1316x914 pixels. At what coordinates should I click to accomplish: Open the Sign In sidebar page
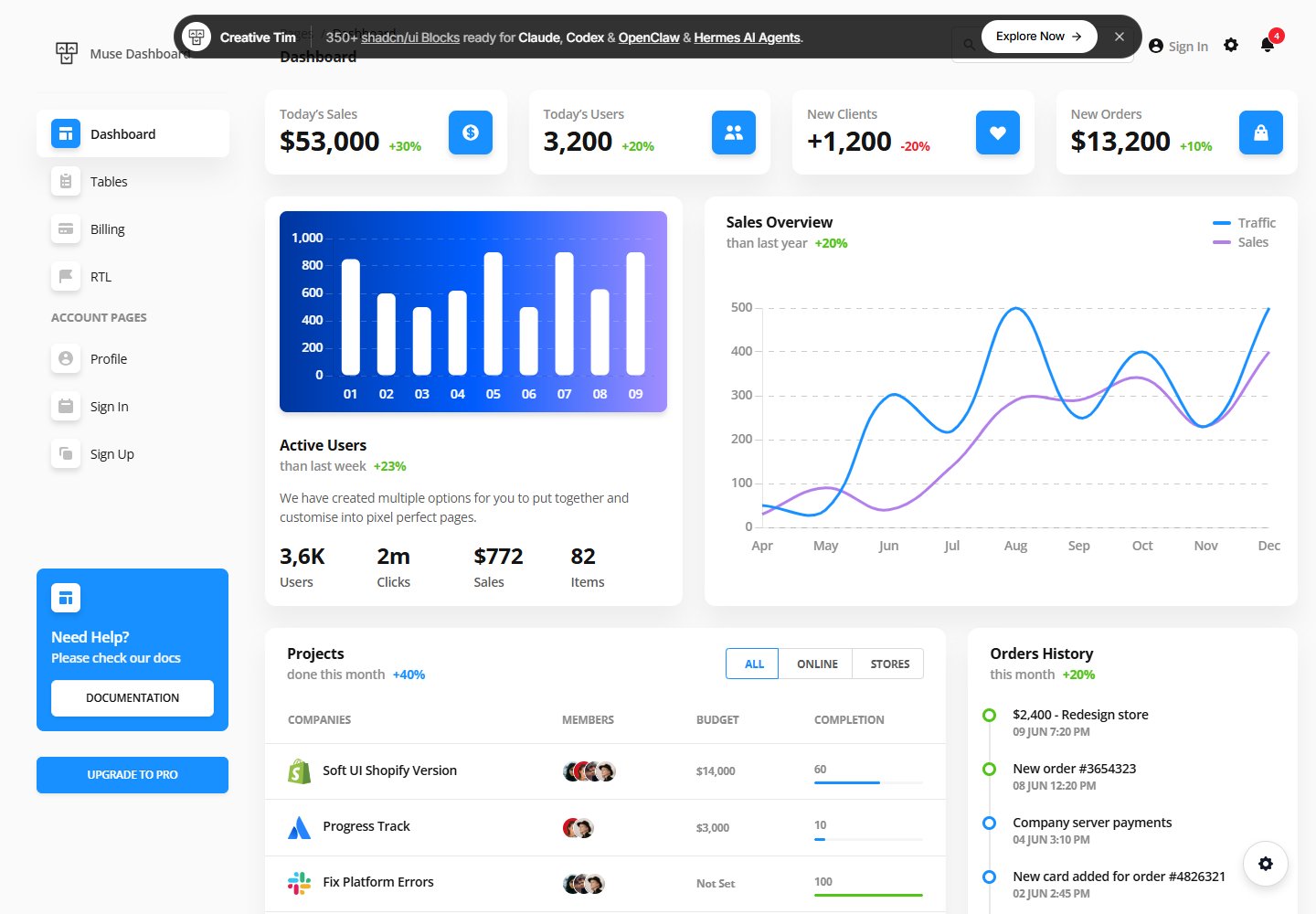133,407
